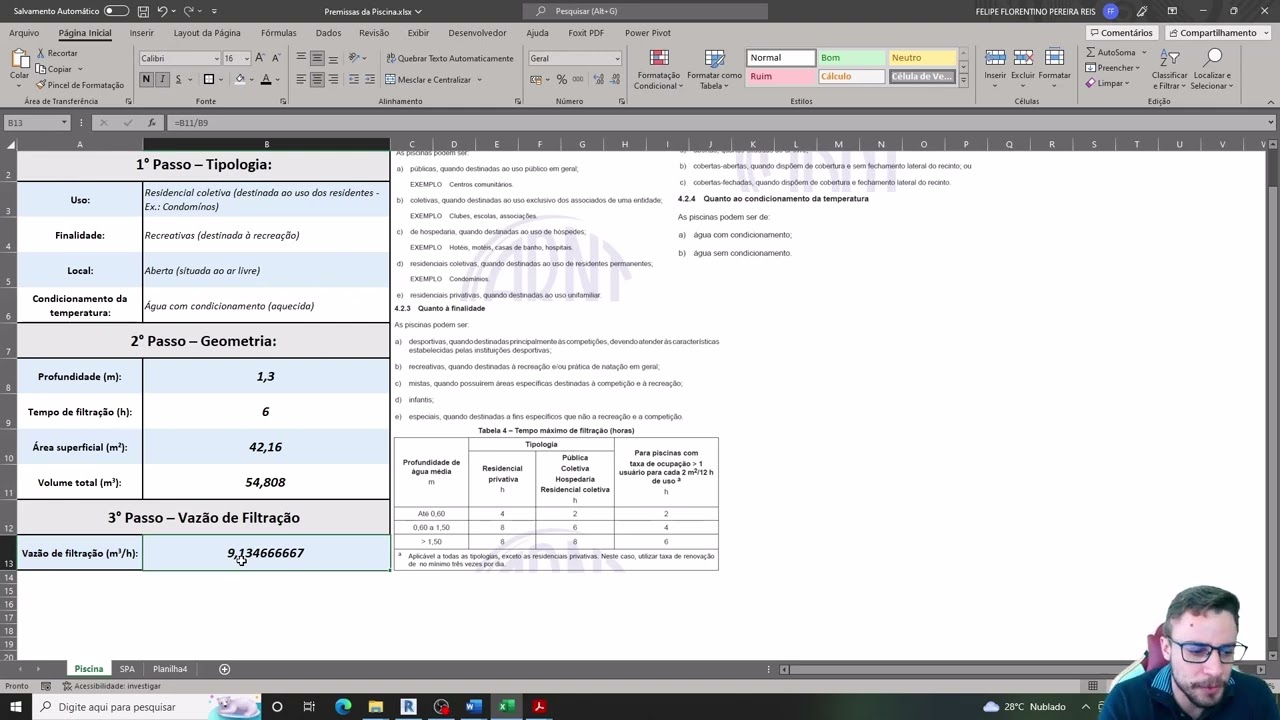Click the Undo arrow icon
The image size is (1280, 720).
(x=162, y=11)
